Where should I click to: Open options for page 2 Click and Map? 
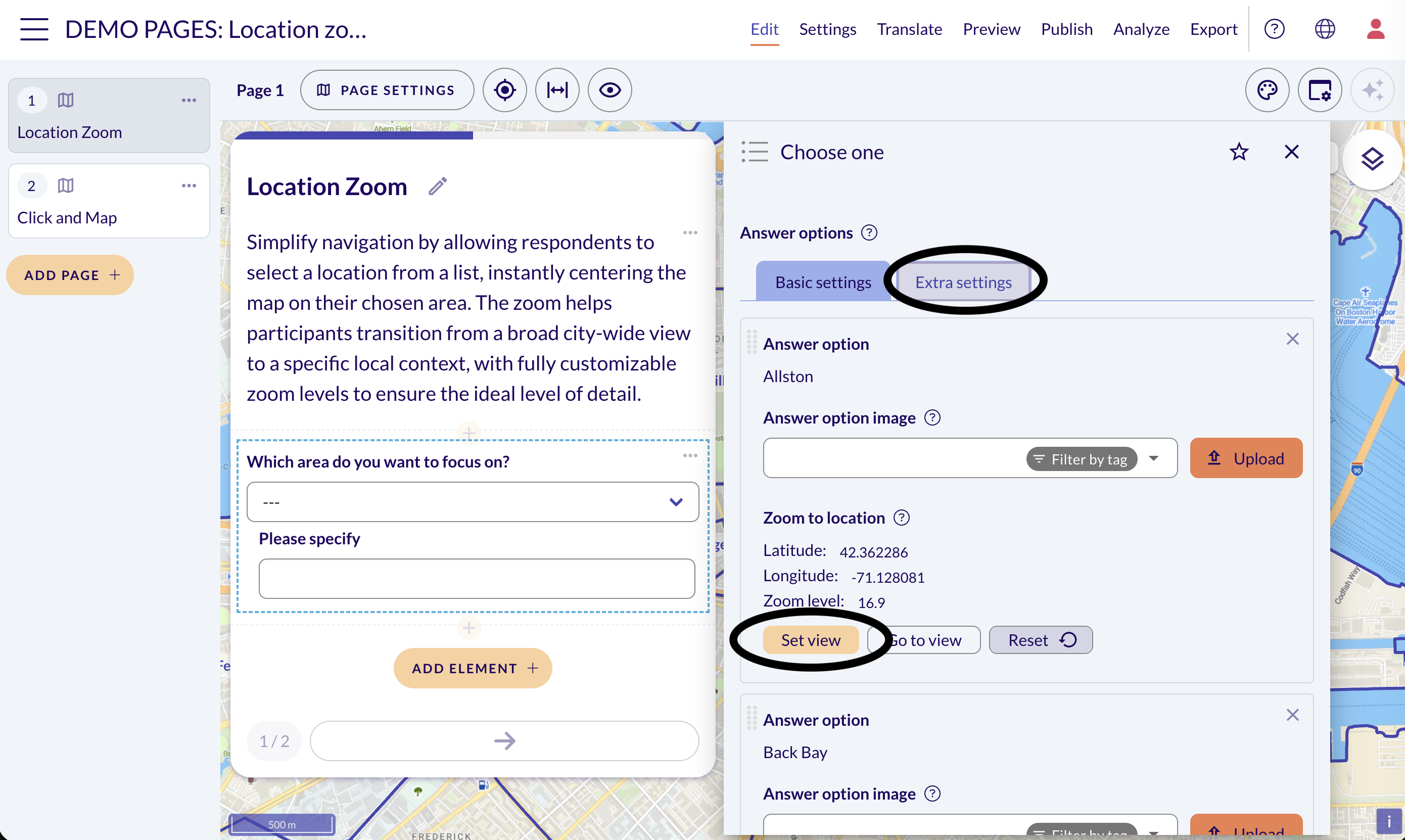tap(189, 185)
